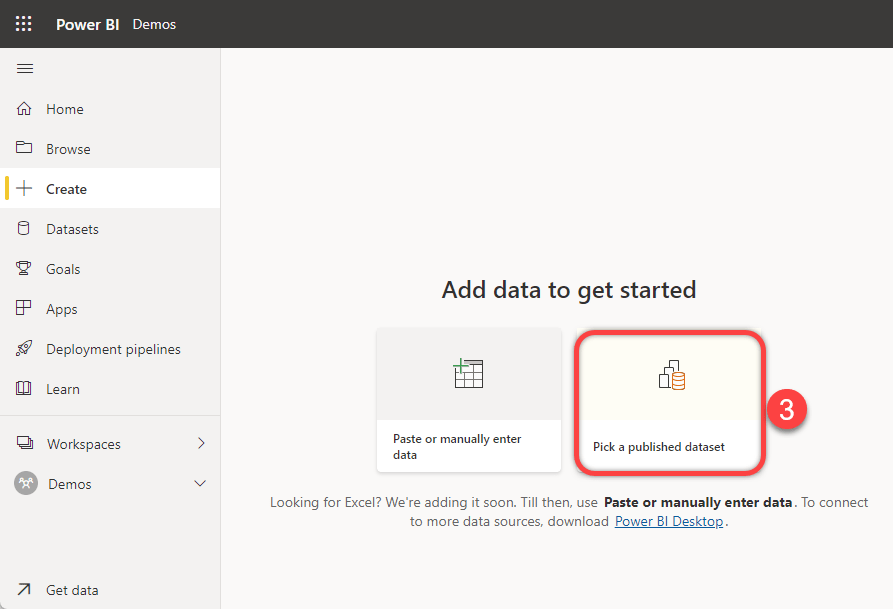Open Deployment pipelines in the sidebar
Image resolution: width=893 pixels, height=609 pixels.
click(x=110, y=349)
